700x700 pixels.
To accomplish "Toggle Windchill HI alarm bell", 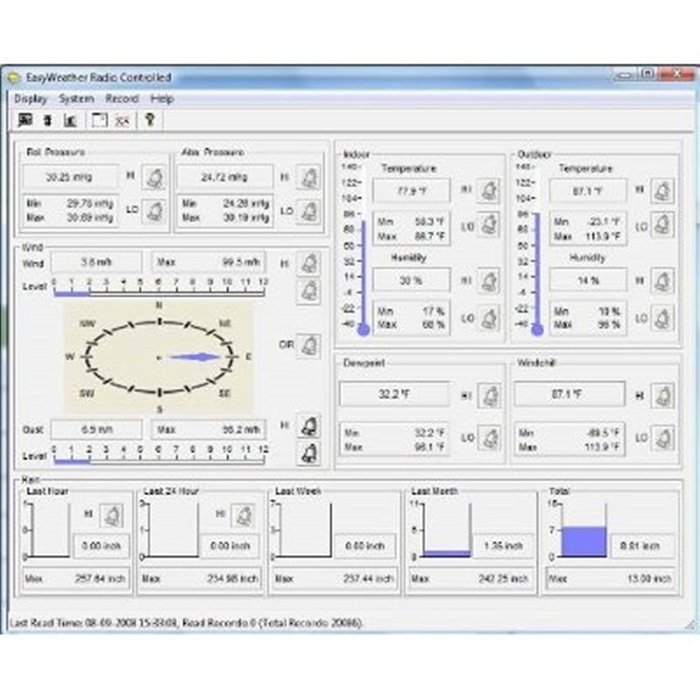I will [x=662, y=396].
